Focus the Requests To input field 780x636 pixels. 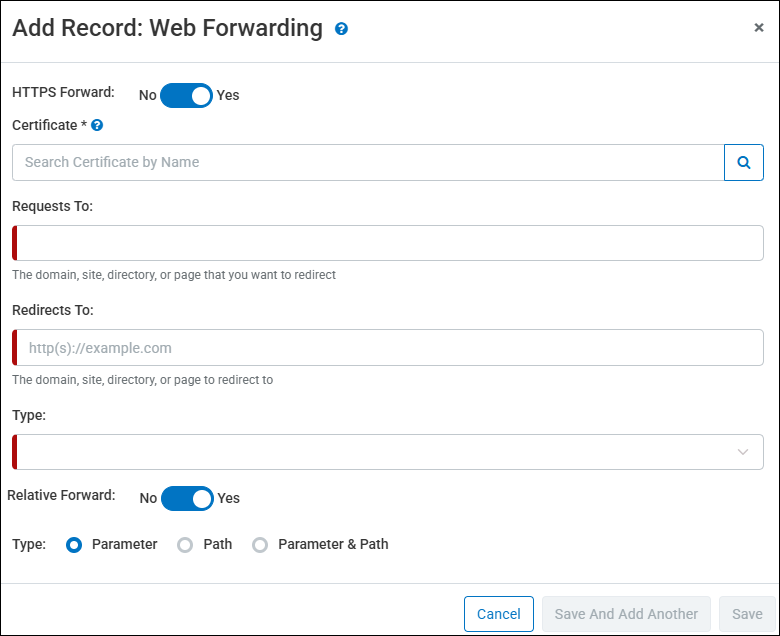pos(390,243)
